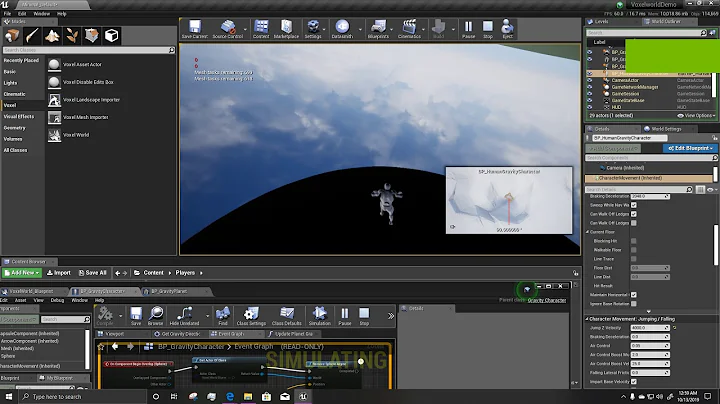
Task: Collapse the Current Floor section
Action: 587,232
